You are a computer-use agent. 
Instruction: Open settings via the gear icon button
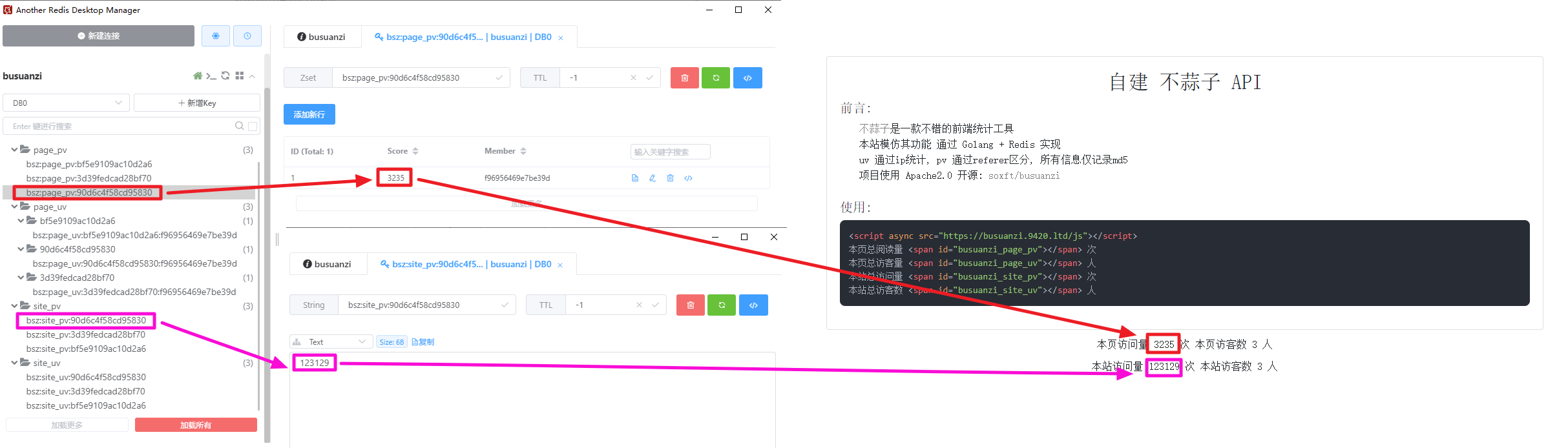click(x=216, y=36)
